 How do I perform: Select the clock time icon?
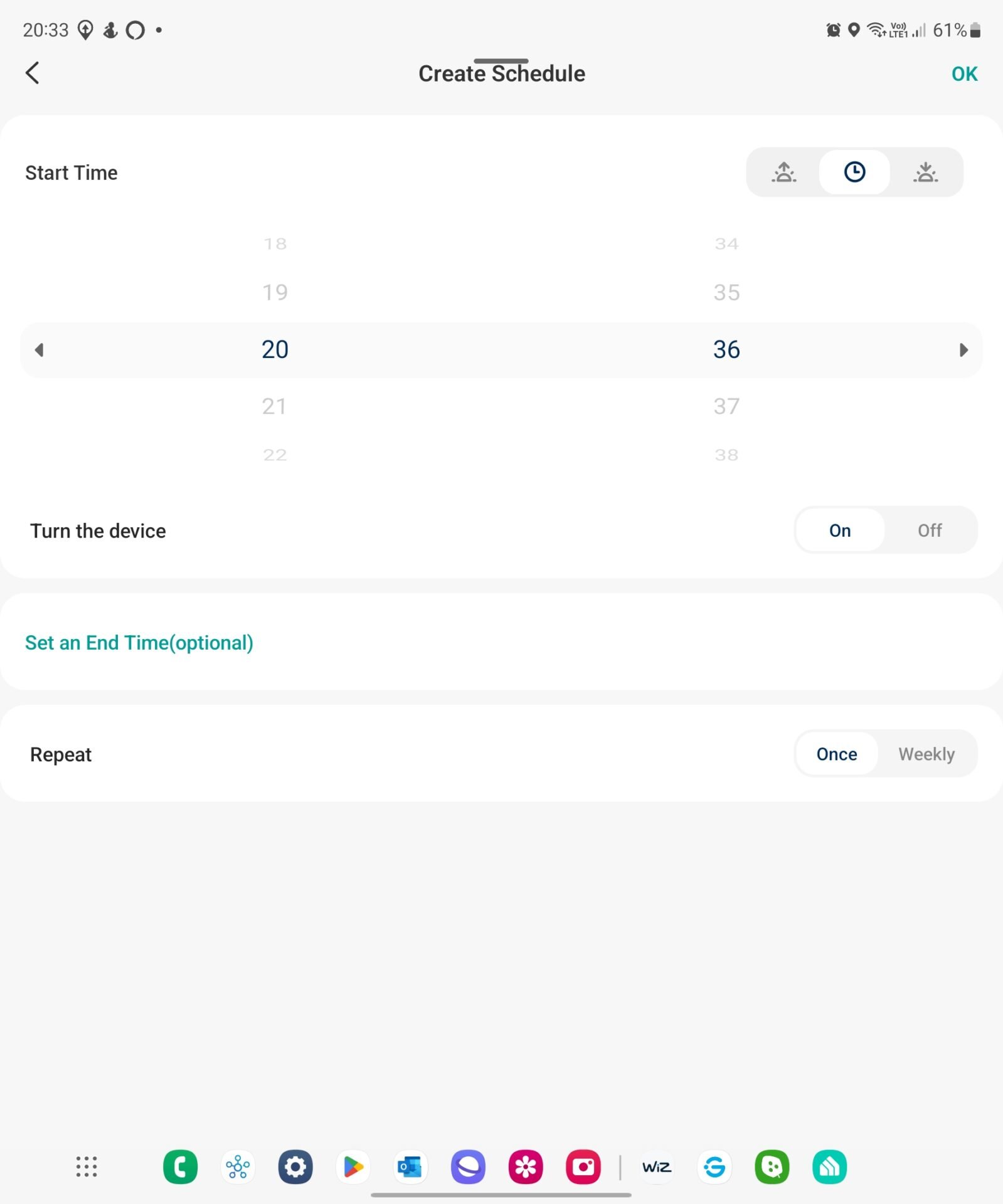[x=854, y=172]
